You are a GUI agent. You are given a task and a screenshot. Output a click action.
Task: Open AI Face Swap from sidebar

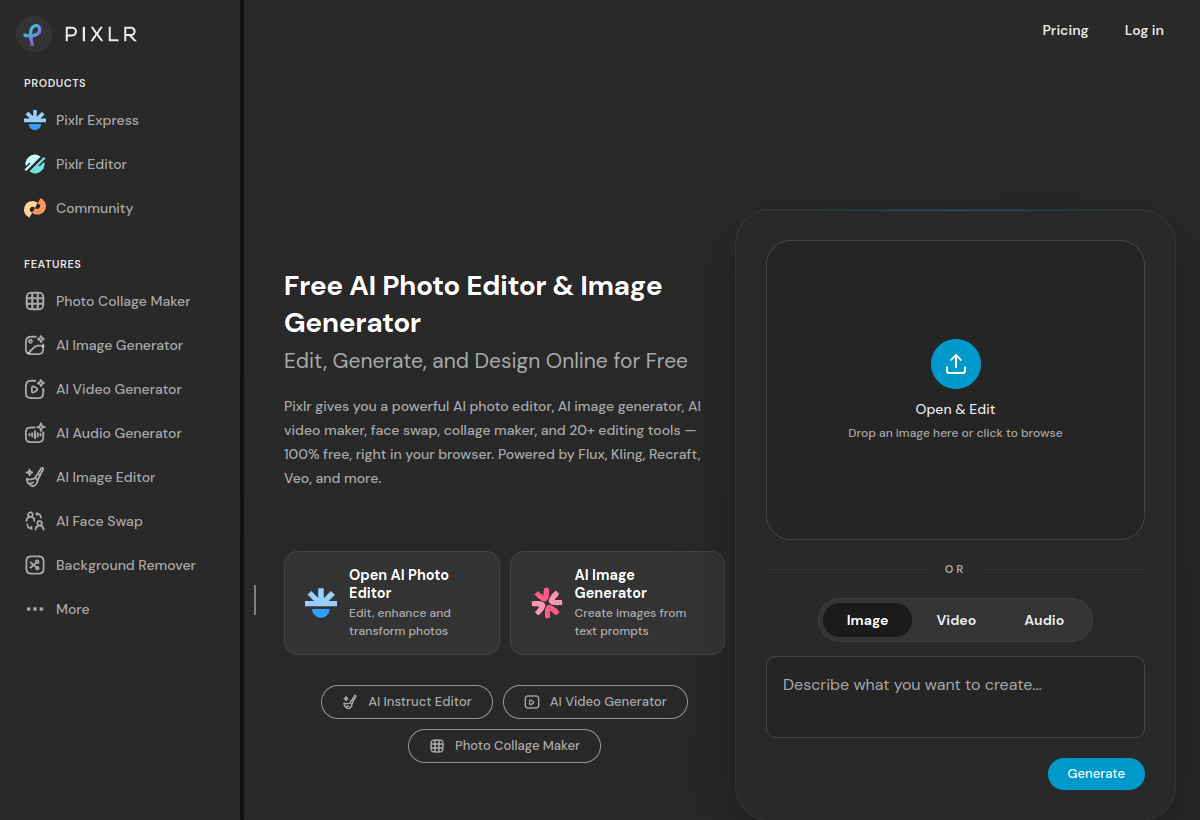[99, 521]
